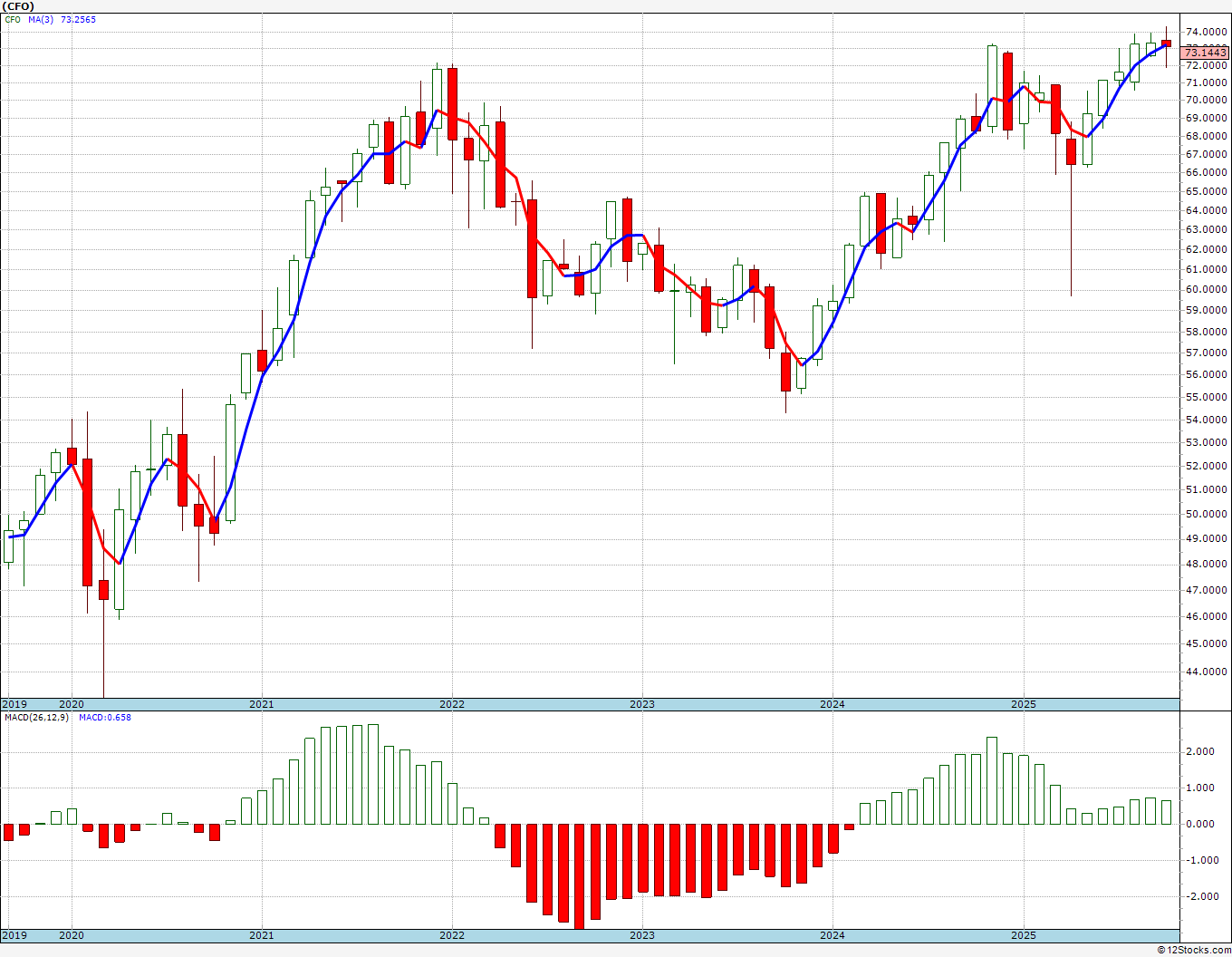
Task: Click 2023 on the price chart time axis
Action: pos(642,704)
